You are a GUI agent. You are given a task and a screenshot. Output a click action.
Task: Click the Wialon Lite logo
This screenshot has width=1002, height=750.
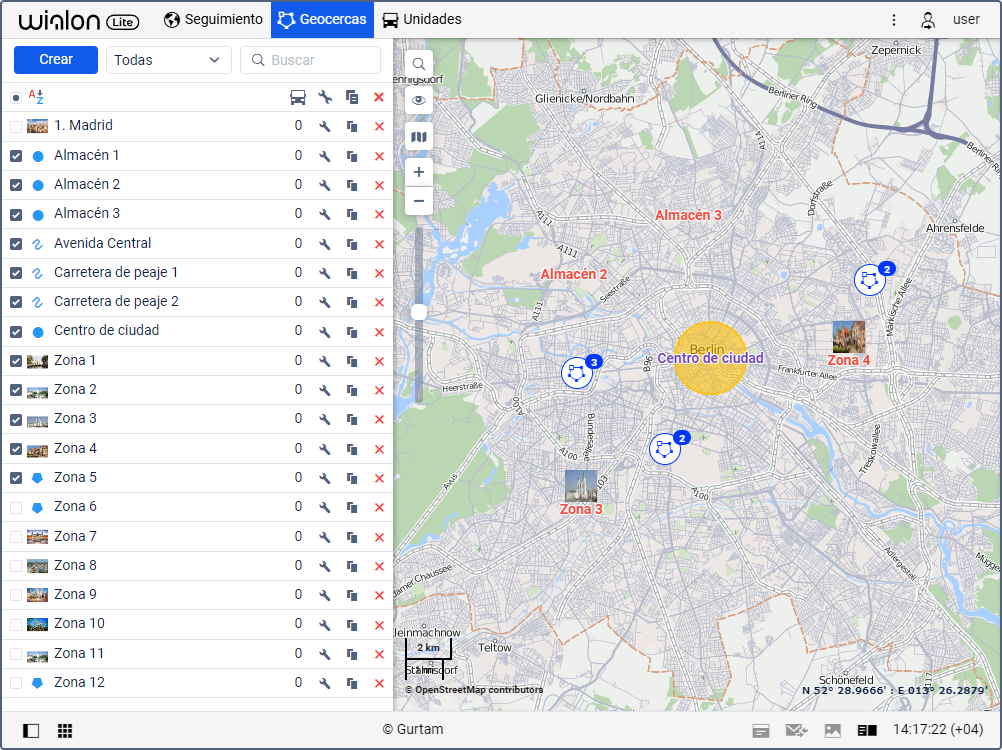tap(79, 21)
